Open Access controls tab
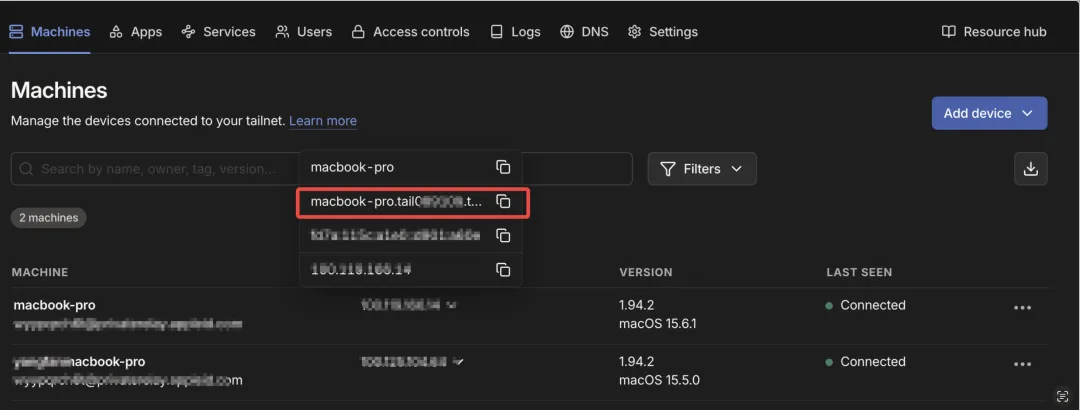The height and width of the screenshot is (410, 1080). [411, 32]
